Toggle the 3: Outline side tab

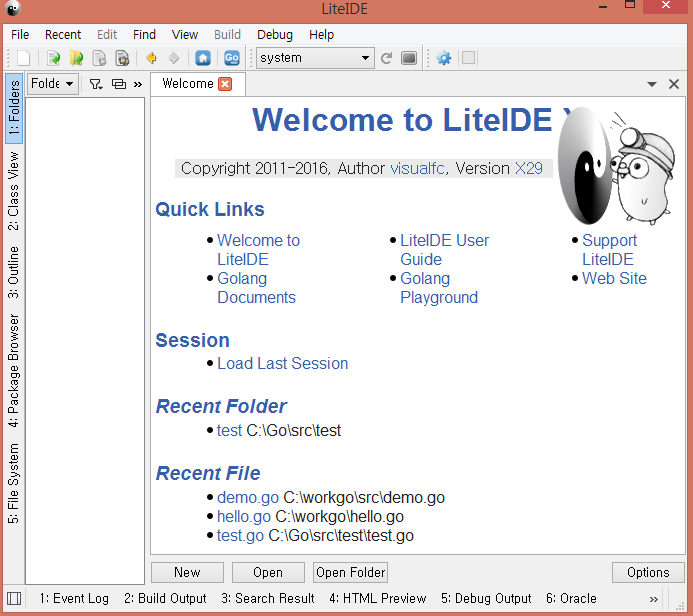point(14,272)
